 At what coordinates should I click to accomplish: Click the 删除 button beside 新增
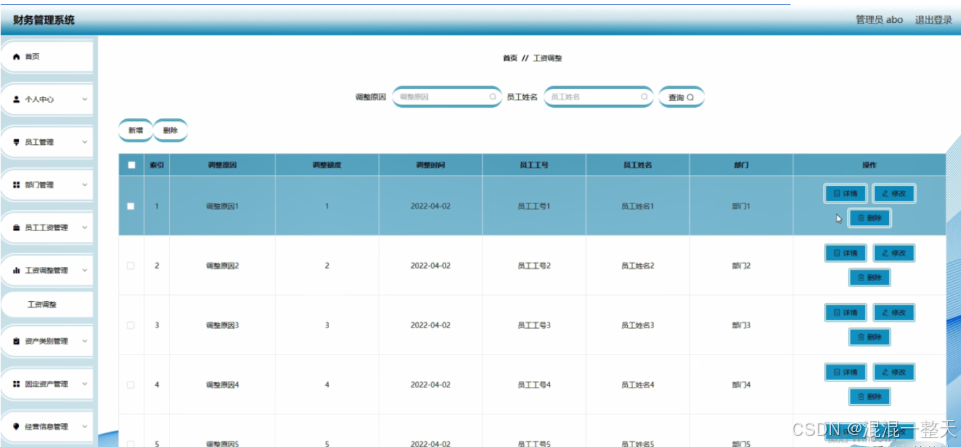point(170,130)
